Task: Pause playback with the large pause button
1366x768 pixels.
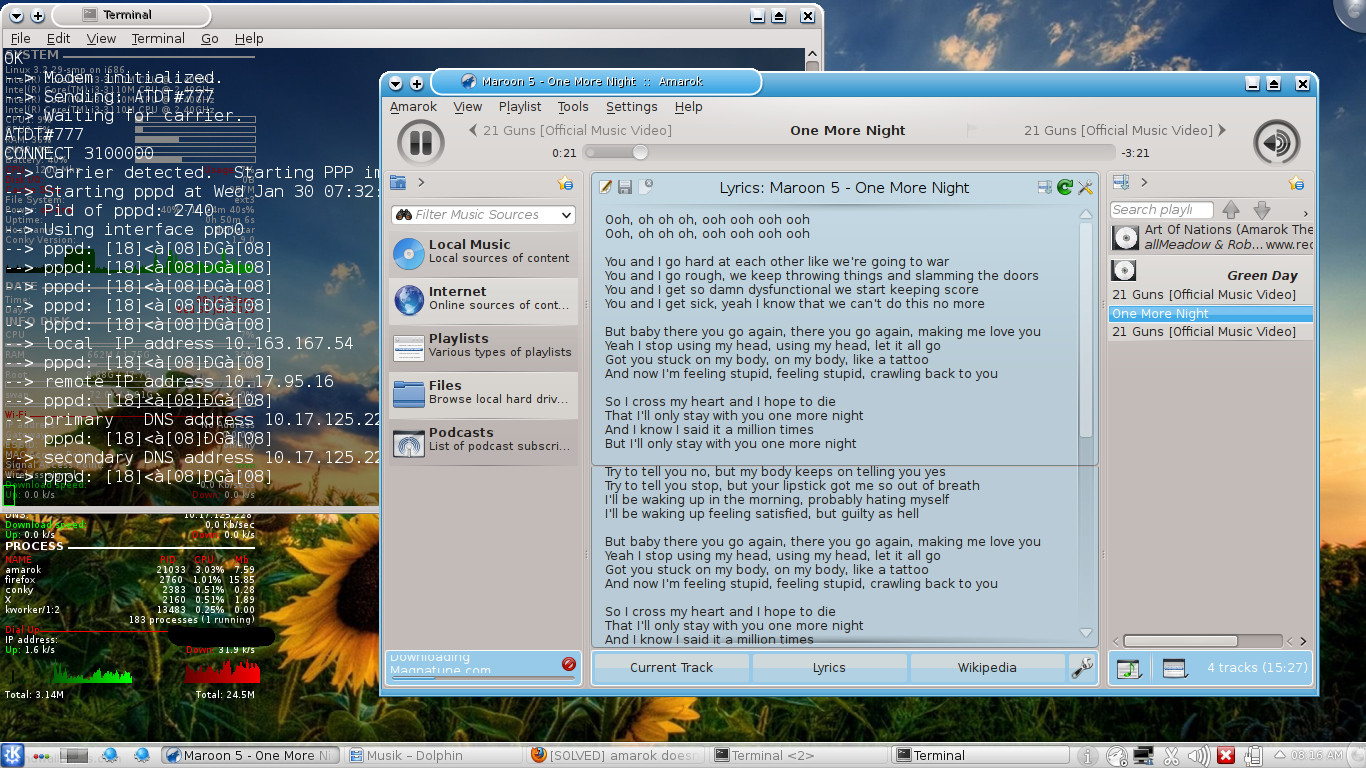Action: coord(421,142)
